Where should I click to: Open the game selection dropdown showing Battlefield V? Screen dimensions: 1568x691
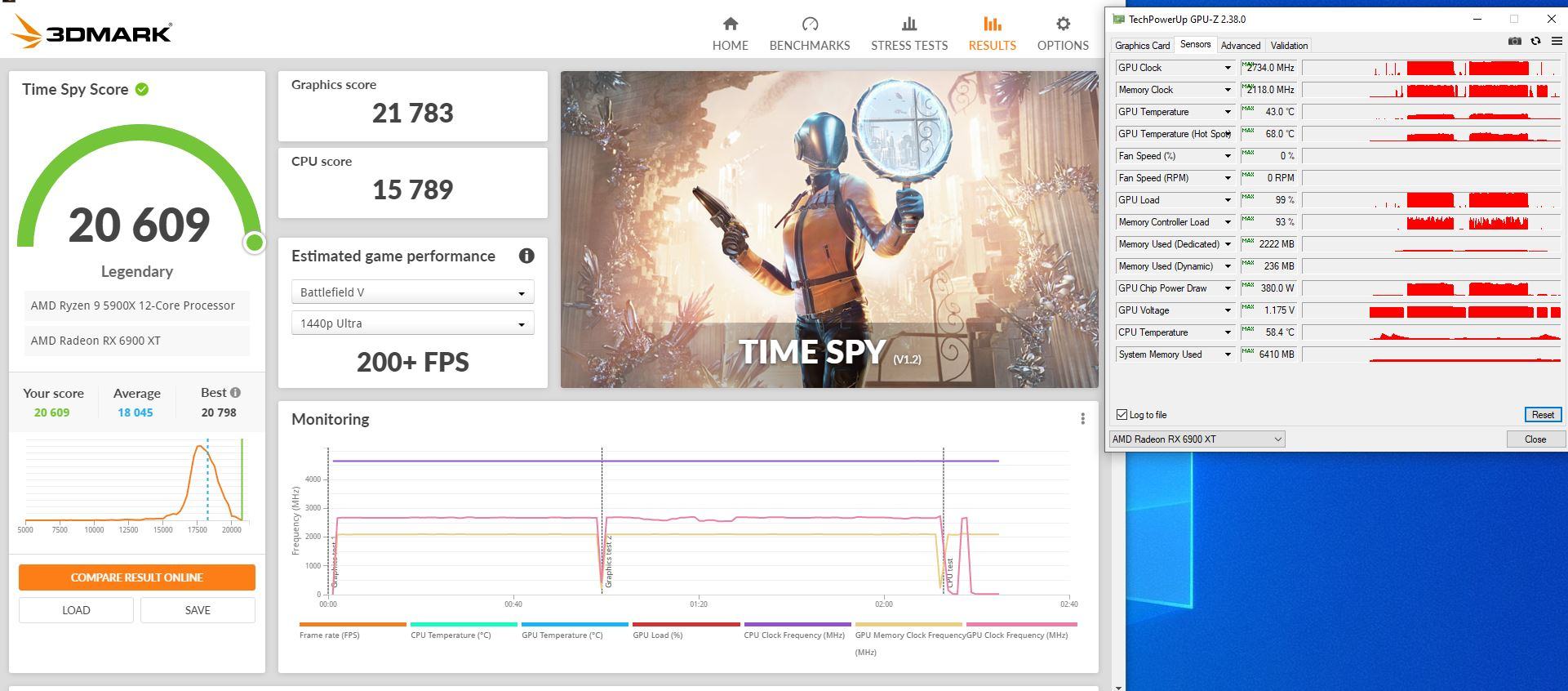coord(412,292)
